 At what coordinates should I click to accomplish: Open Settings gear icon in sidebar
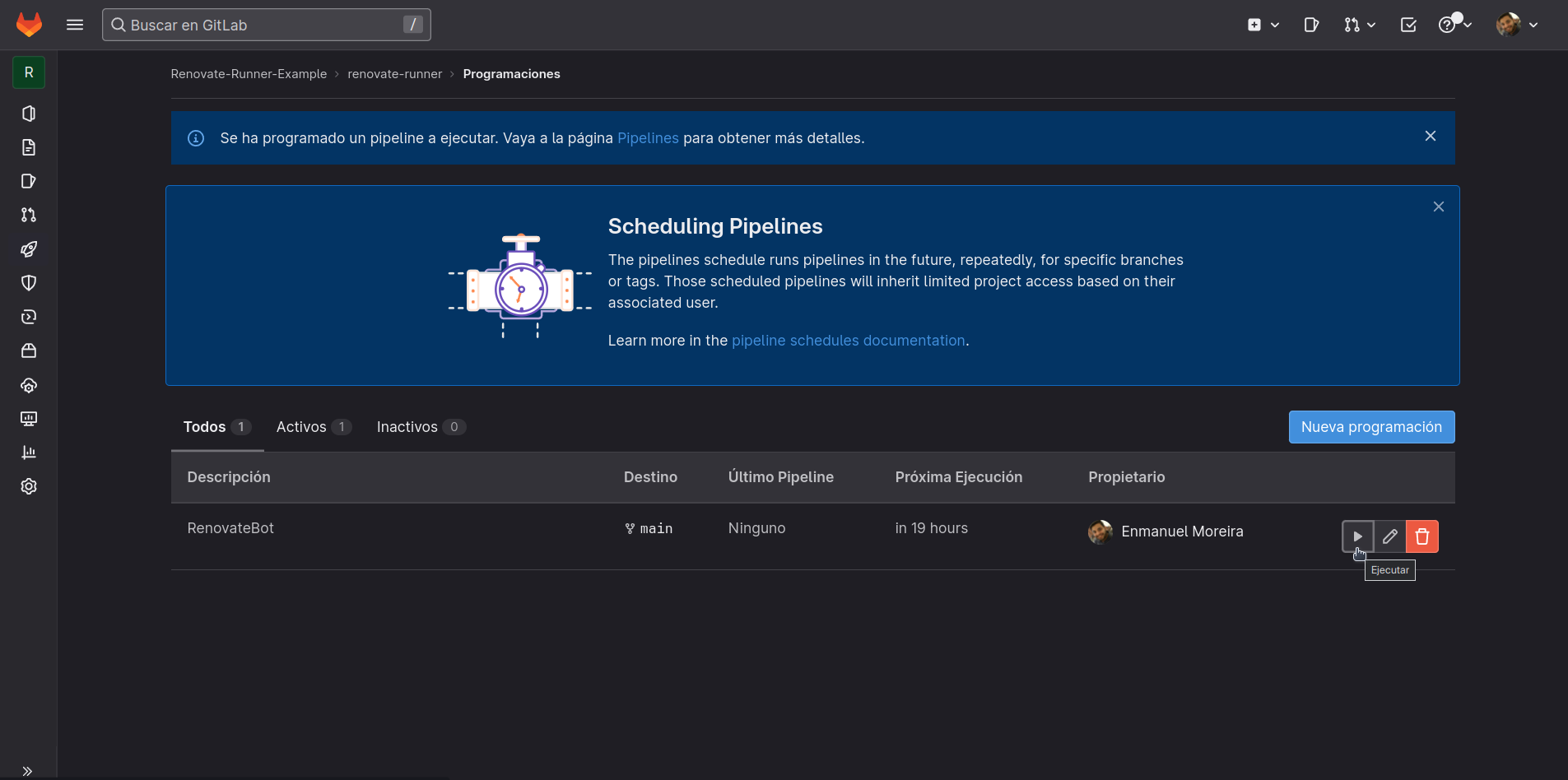tap(29, 486)
